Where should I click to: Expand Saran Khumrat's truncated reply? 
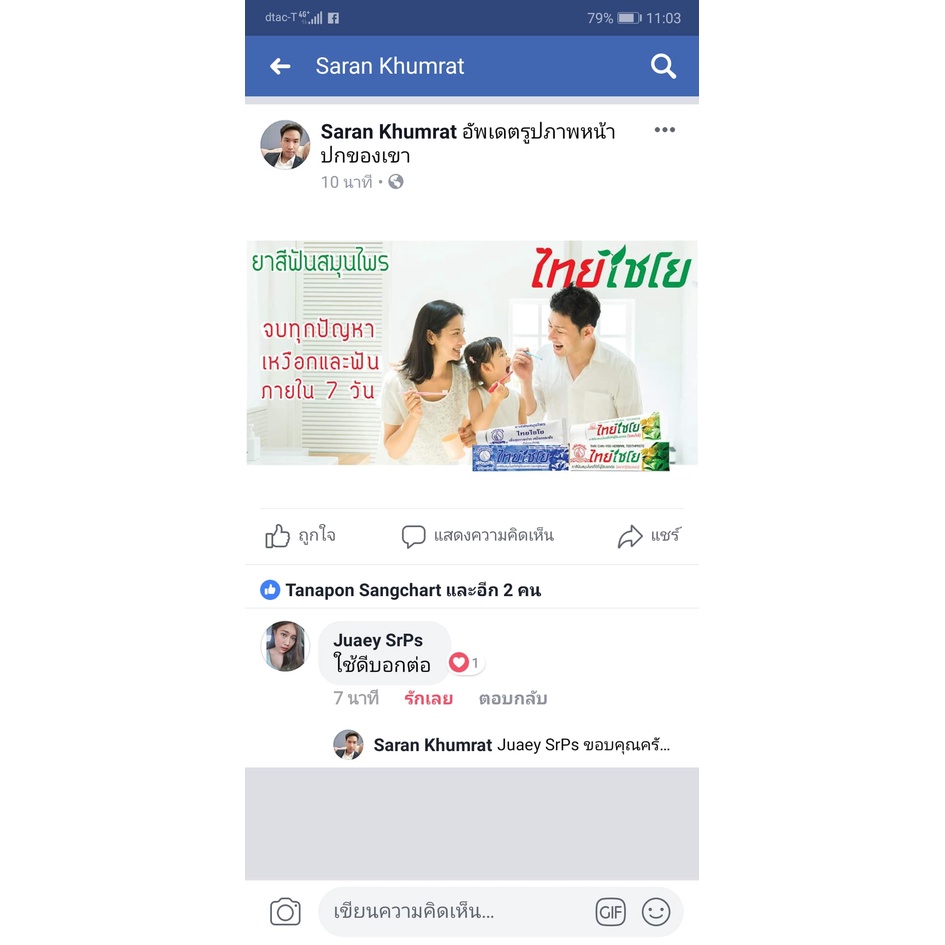(522, 746)
